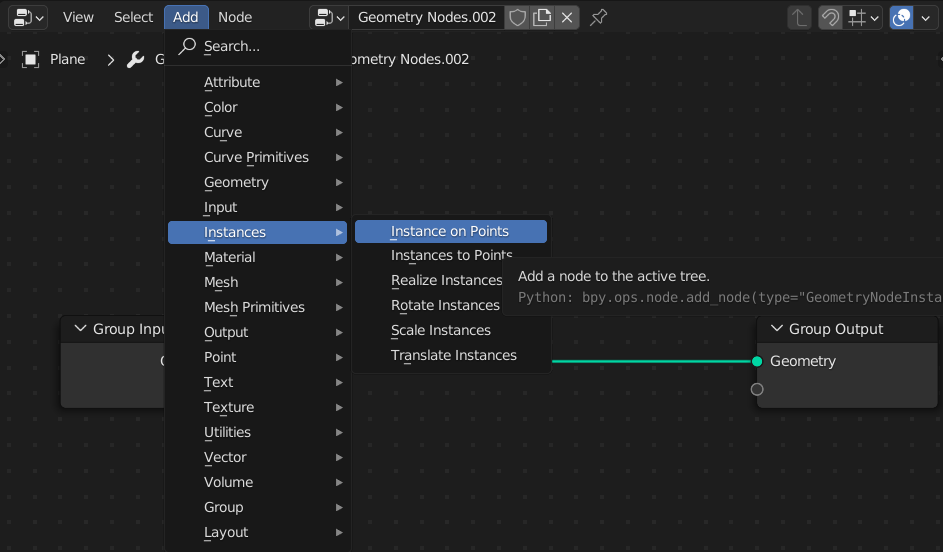This screenshot has height=552, width=943.
Task: Click the Plane object icon in breadcrumb
Action: [31, 59]
